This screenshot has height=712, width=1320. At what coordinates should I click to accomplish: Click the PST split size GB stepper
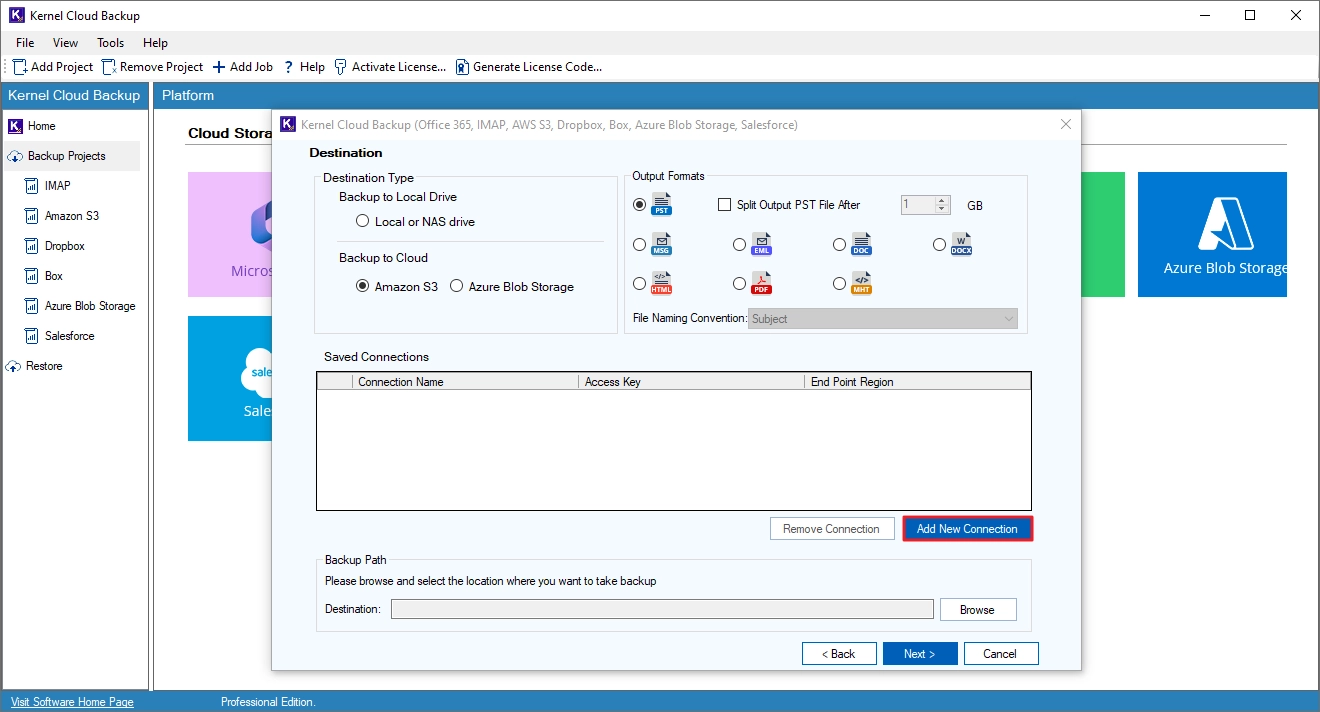pos(925,205)
